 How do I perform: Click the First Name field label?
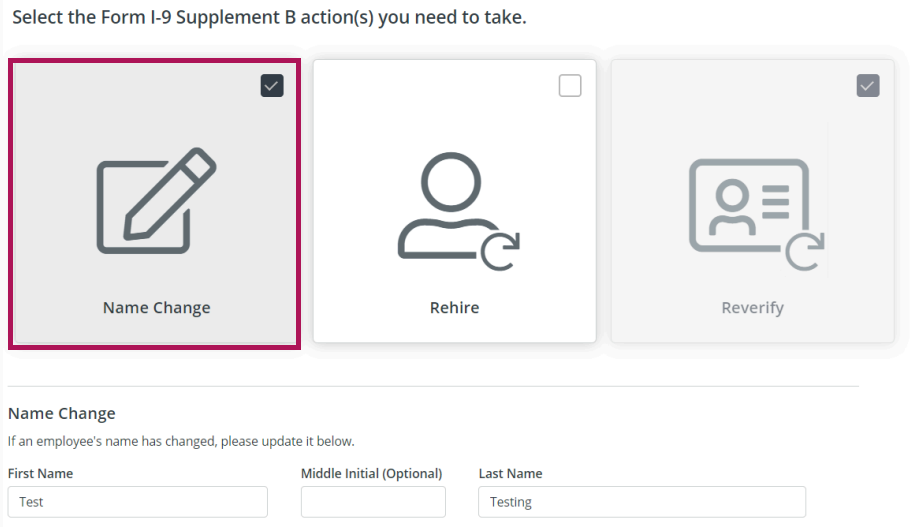[x=41, y=474]
